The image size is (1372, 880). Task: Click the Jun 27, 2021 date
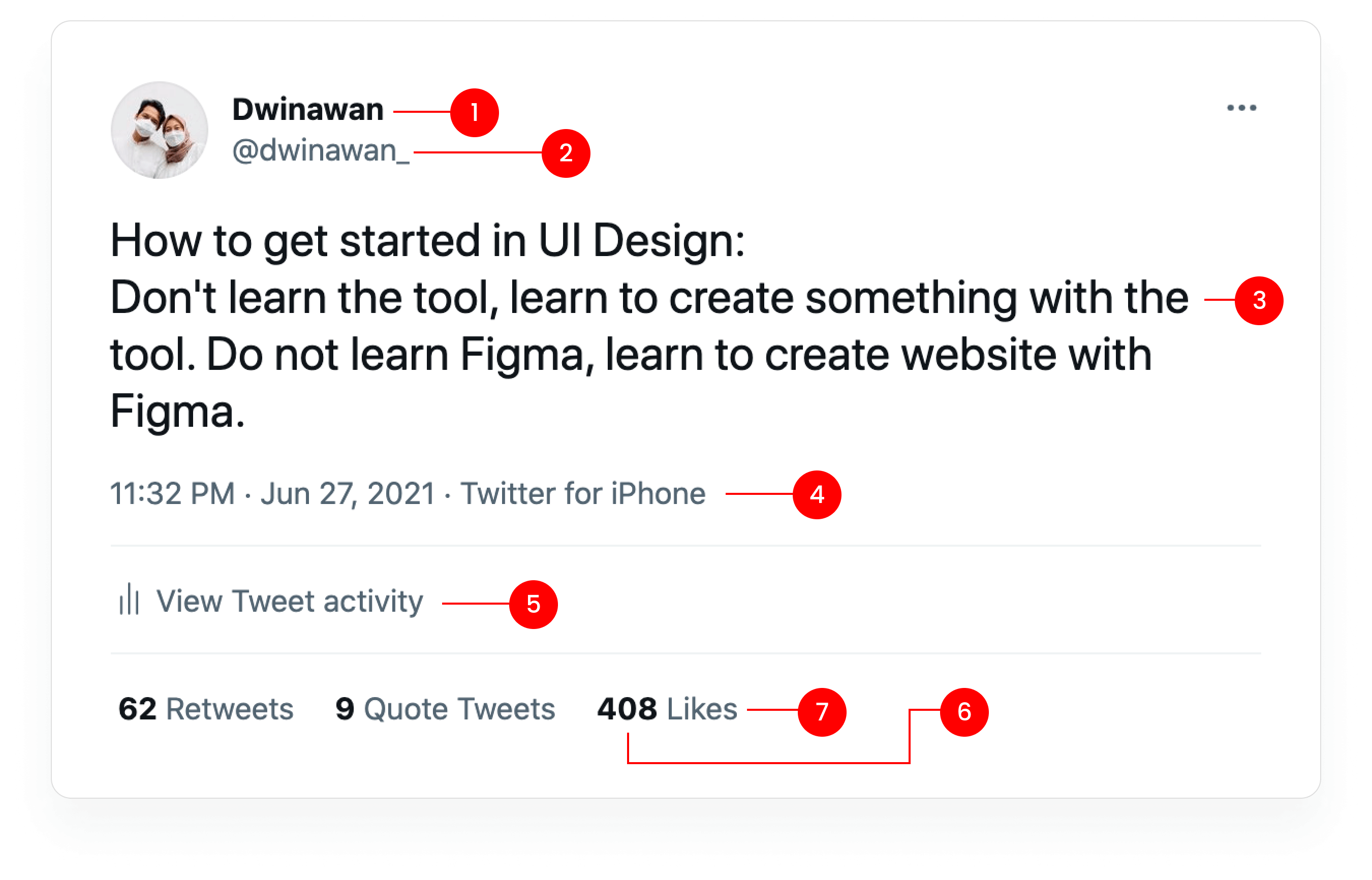point(348,494)
